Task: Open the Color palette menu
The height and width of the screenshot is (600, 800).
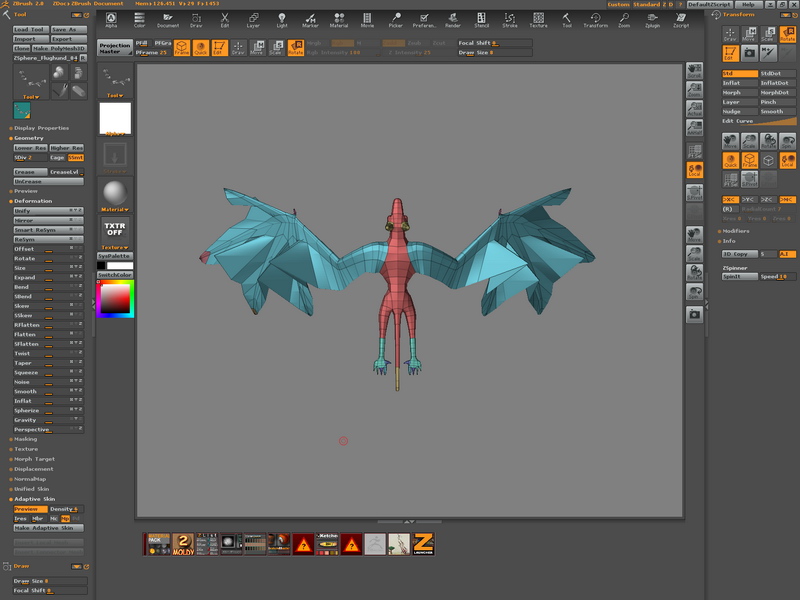Action: pos(139,19)
